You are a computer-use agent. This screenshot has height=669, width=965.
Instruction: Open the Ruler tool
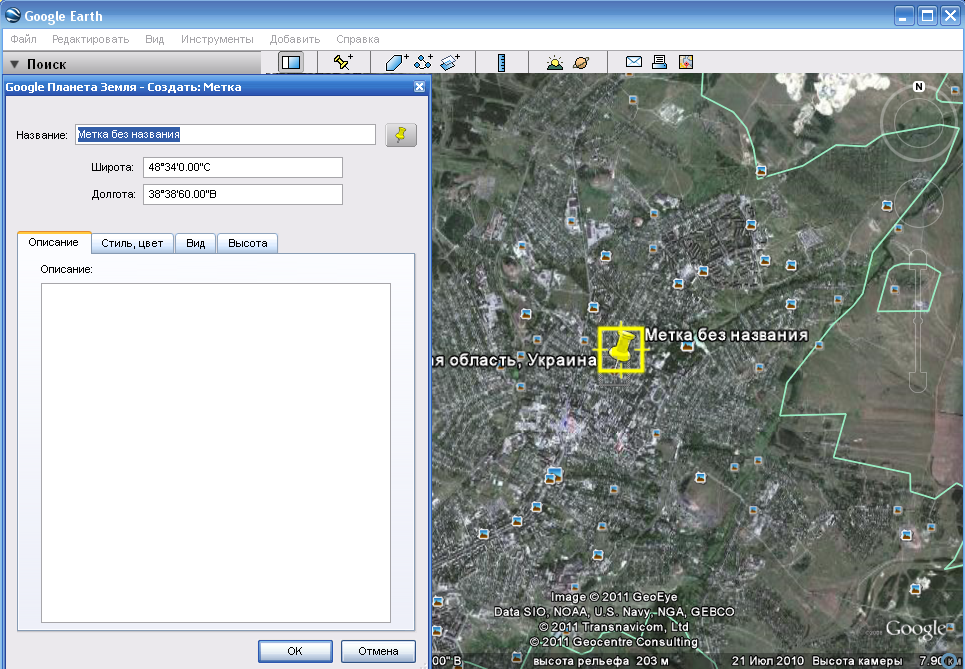[x=502, y=62]
